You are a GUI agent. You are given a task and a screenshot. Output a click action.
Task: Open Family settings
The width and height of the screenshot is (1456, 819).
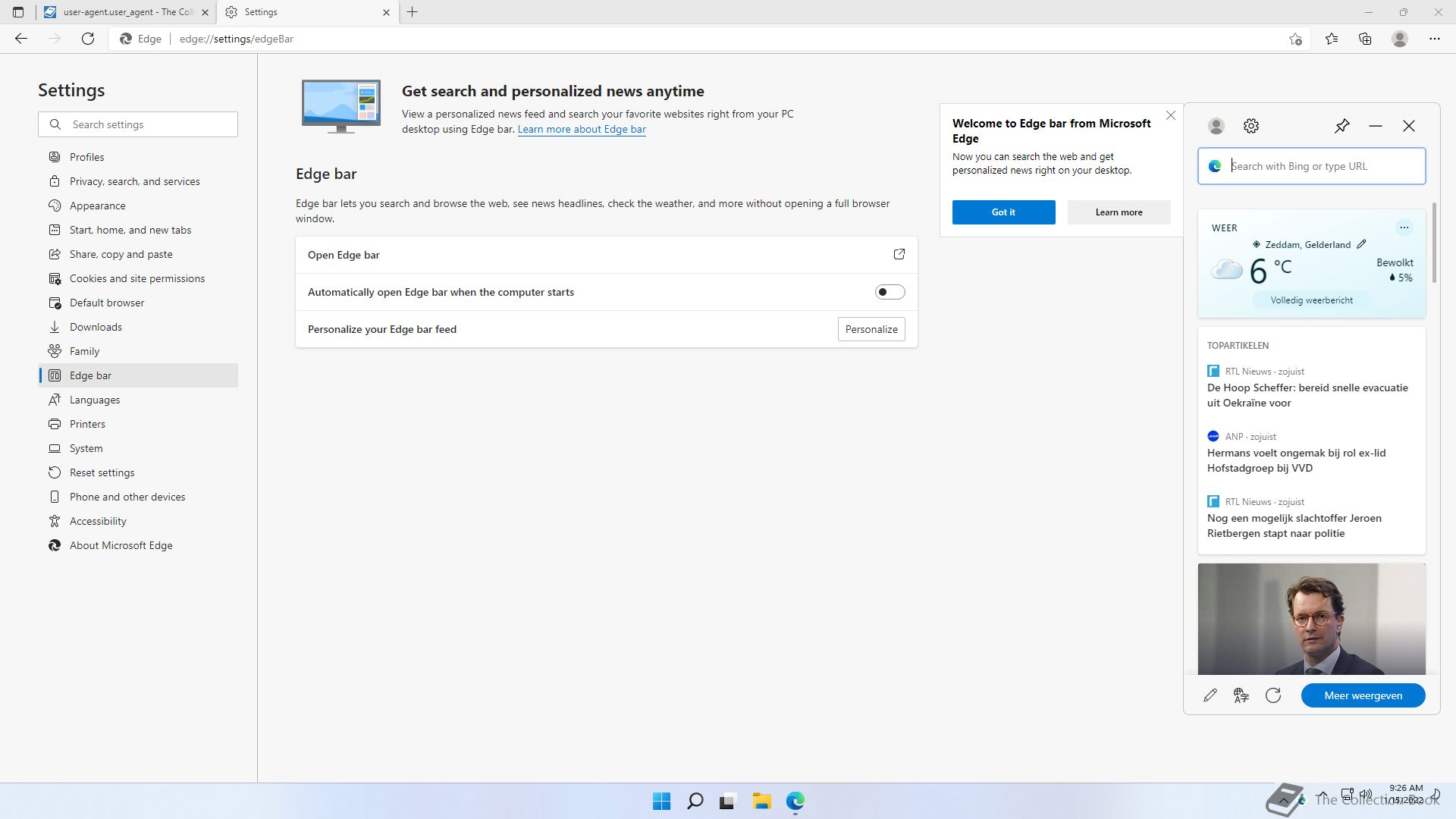click(x=138, y=351)
